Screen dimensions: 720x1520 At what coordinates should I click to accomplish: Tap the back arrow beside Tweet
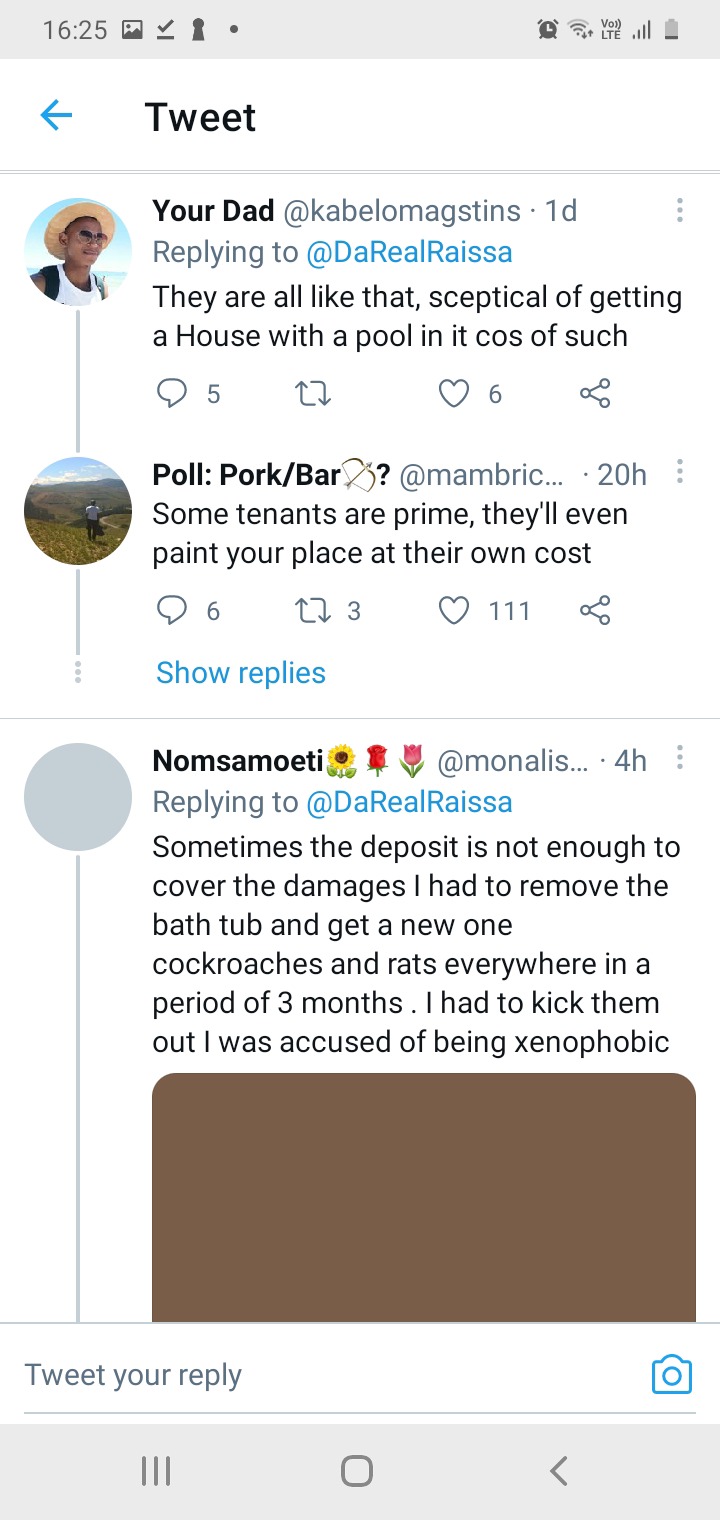(56, 117)
